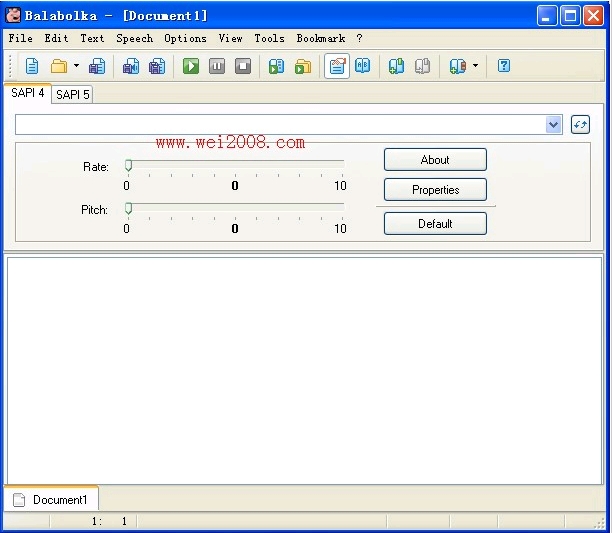Viewport: 612px width, 533px height.
Task: Select the SAPI 4 tab
Action: point(28,93)
